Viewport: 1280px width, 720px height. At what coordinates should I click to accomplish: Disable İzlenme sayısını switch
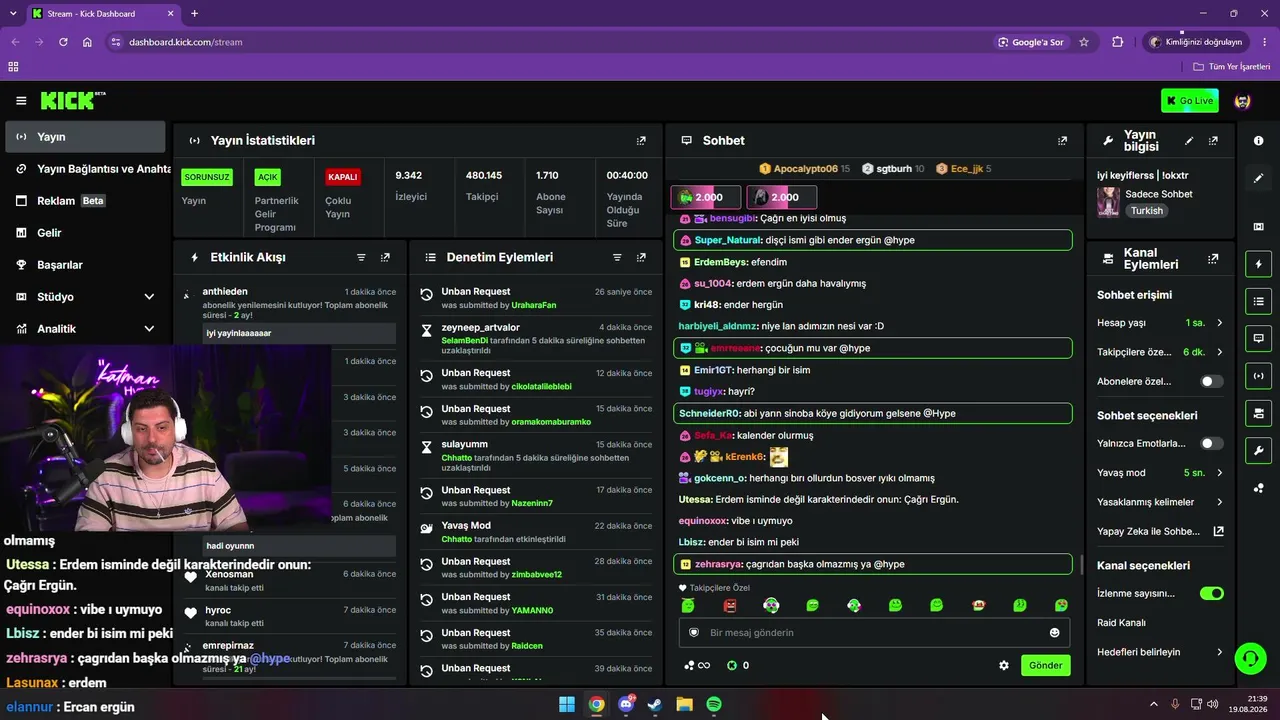click(x=1211, y=593)
